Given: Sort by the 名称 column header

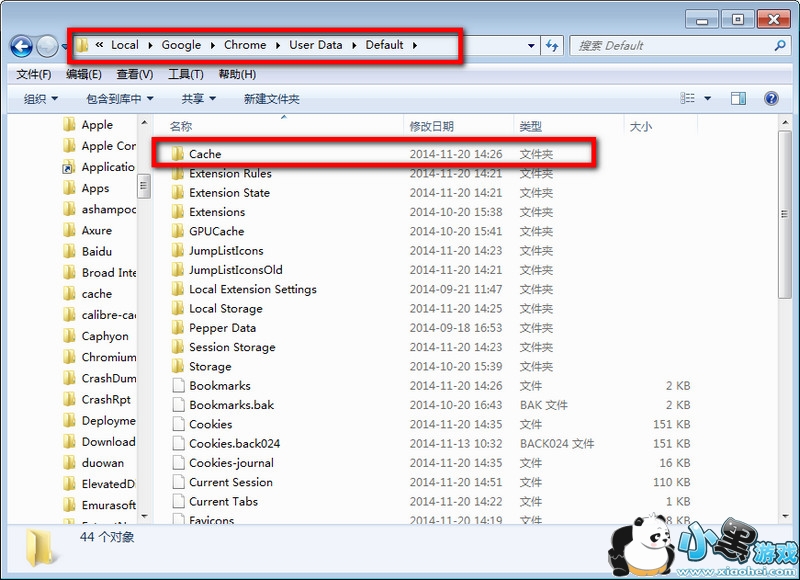Looking at the screenshot, I should (181, 126).
